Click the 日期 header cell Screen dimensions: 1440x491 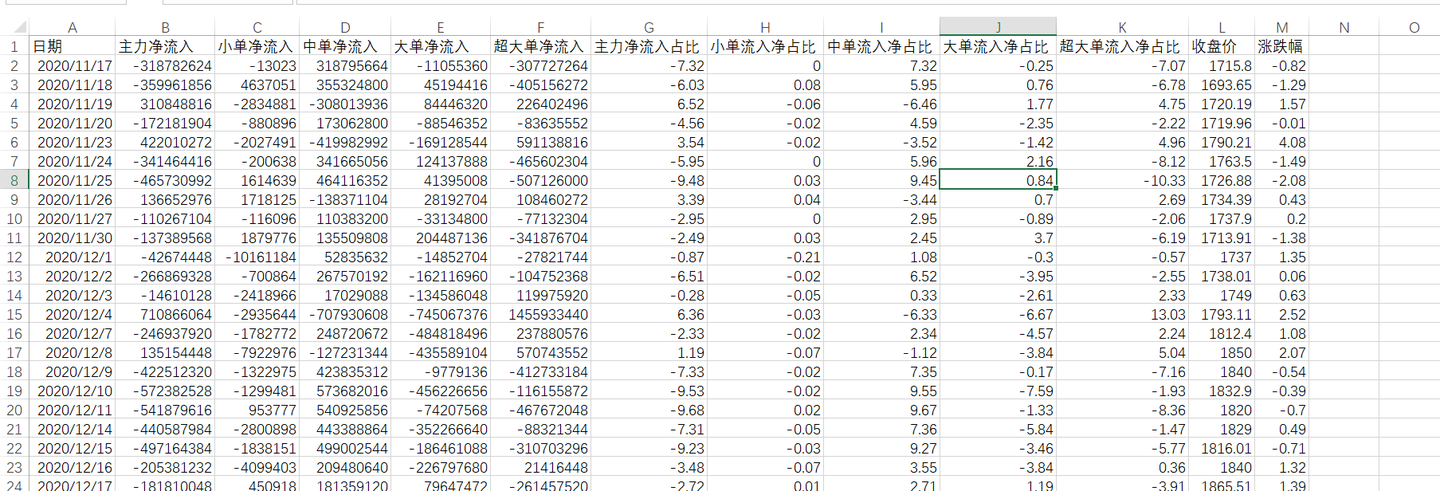tap(73, 46)
